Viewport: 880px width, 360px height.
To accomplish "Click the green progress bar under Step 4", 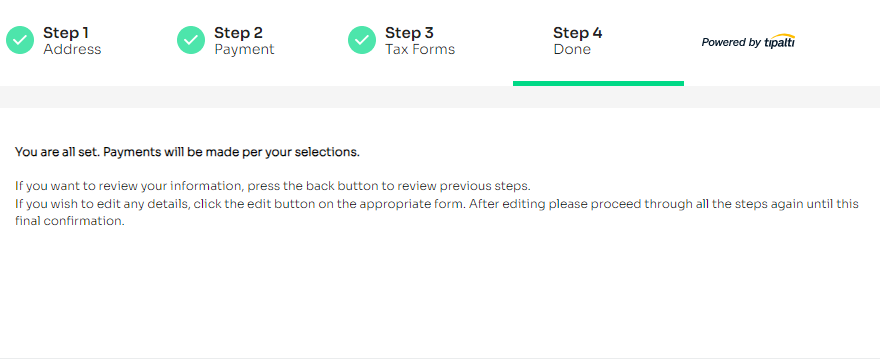I will pos(598,84).
